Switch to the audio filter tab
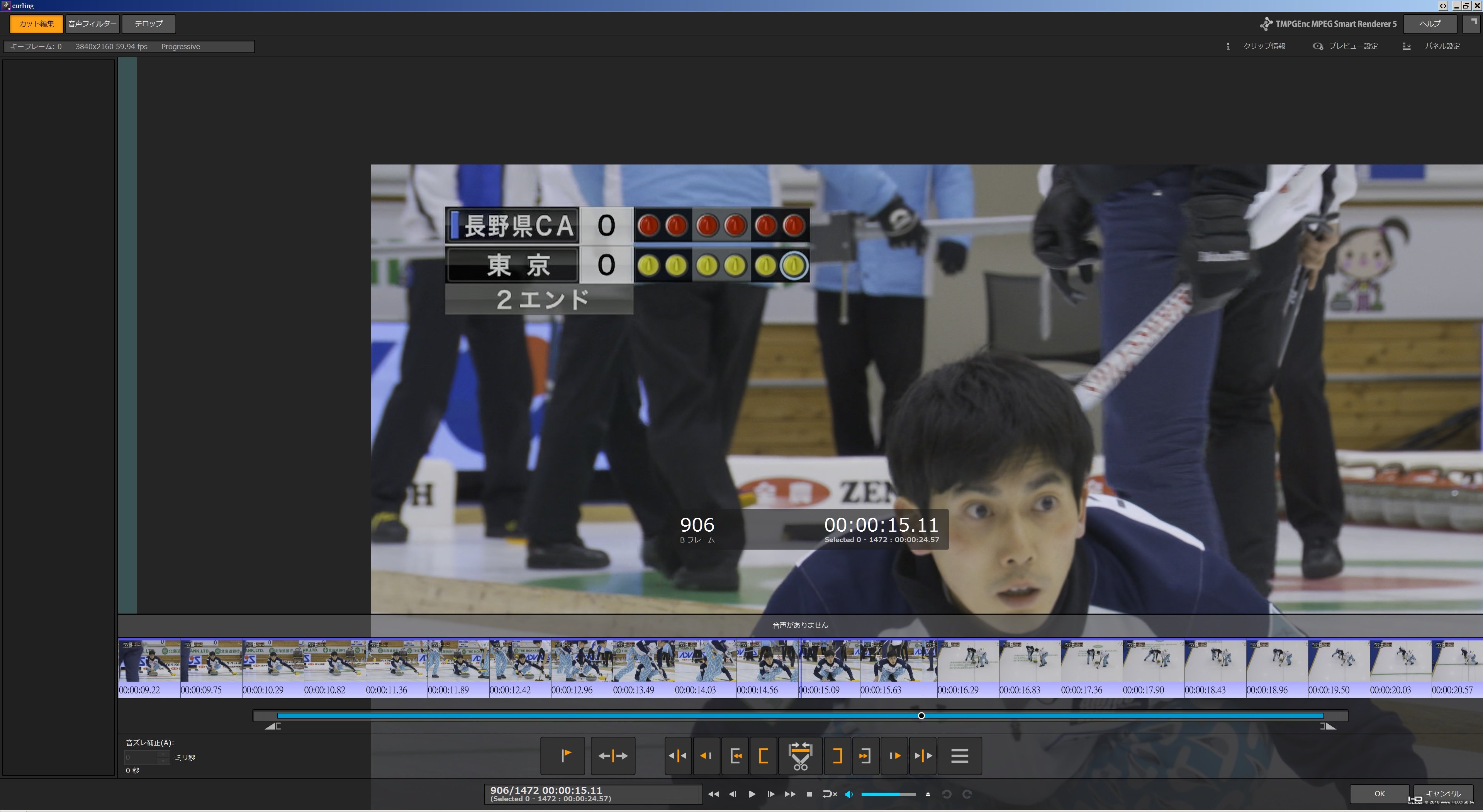 [92, 24]
